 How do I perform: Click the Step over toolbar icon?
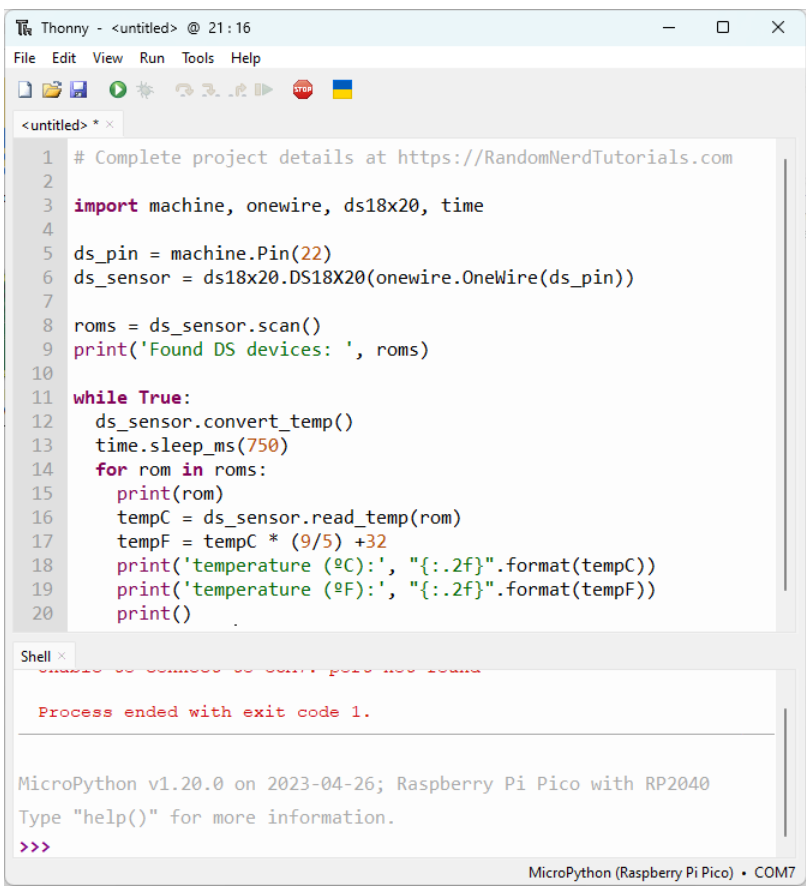pos(183,90)
